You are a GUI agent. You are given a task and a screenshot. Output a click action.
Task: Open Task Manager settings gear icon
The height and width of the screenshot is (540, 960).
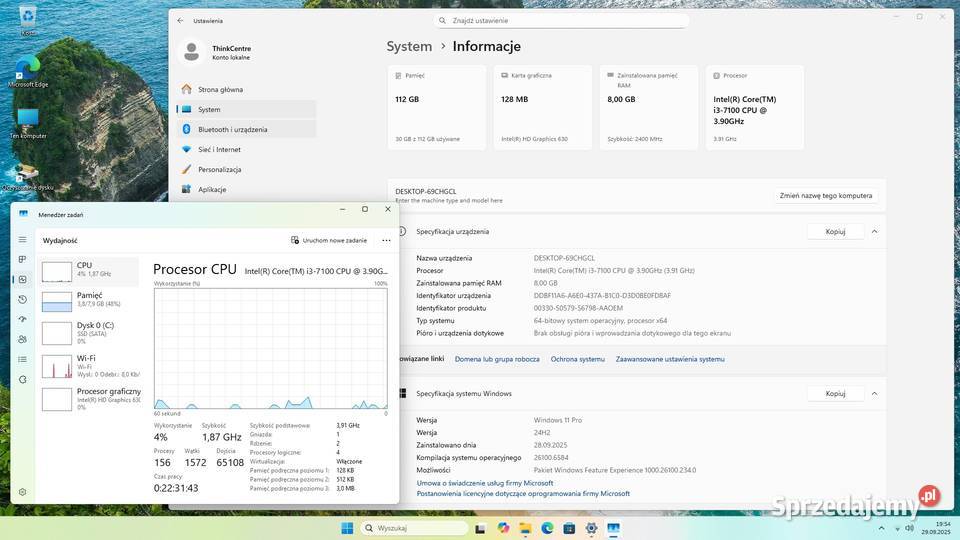coord(22,492)
